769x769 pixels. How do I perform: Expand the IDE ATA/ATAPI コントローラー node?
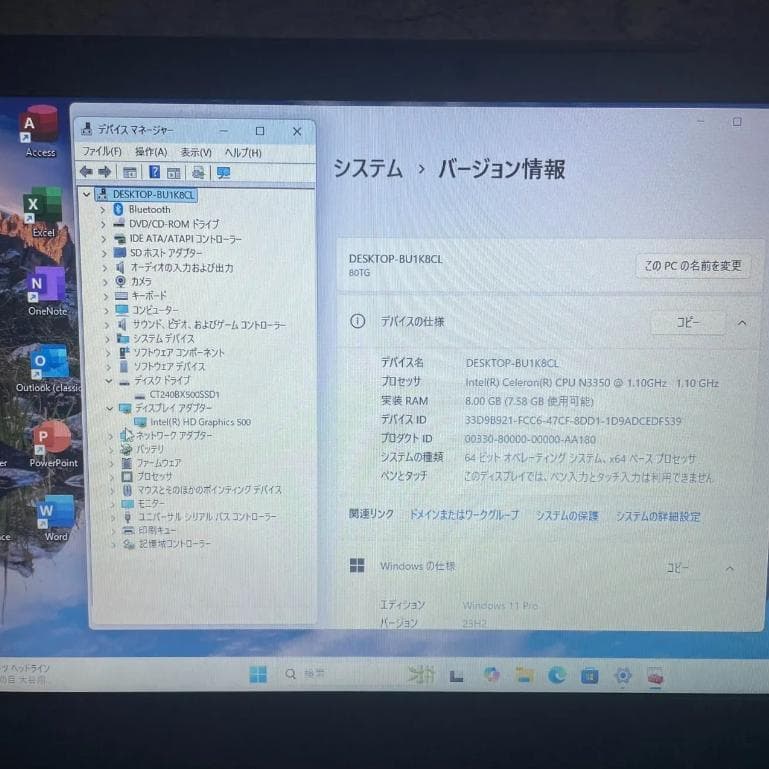pyautogui.click(x=103, y=239)
